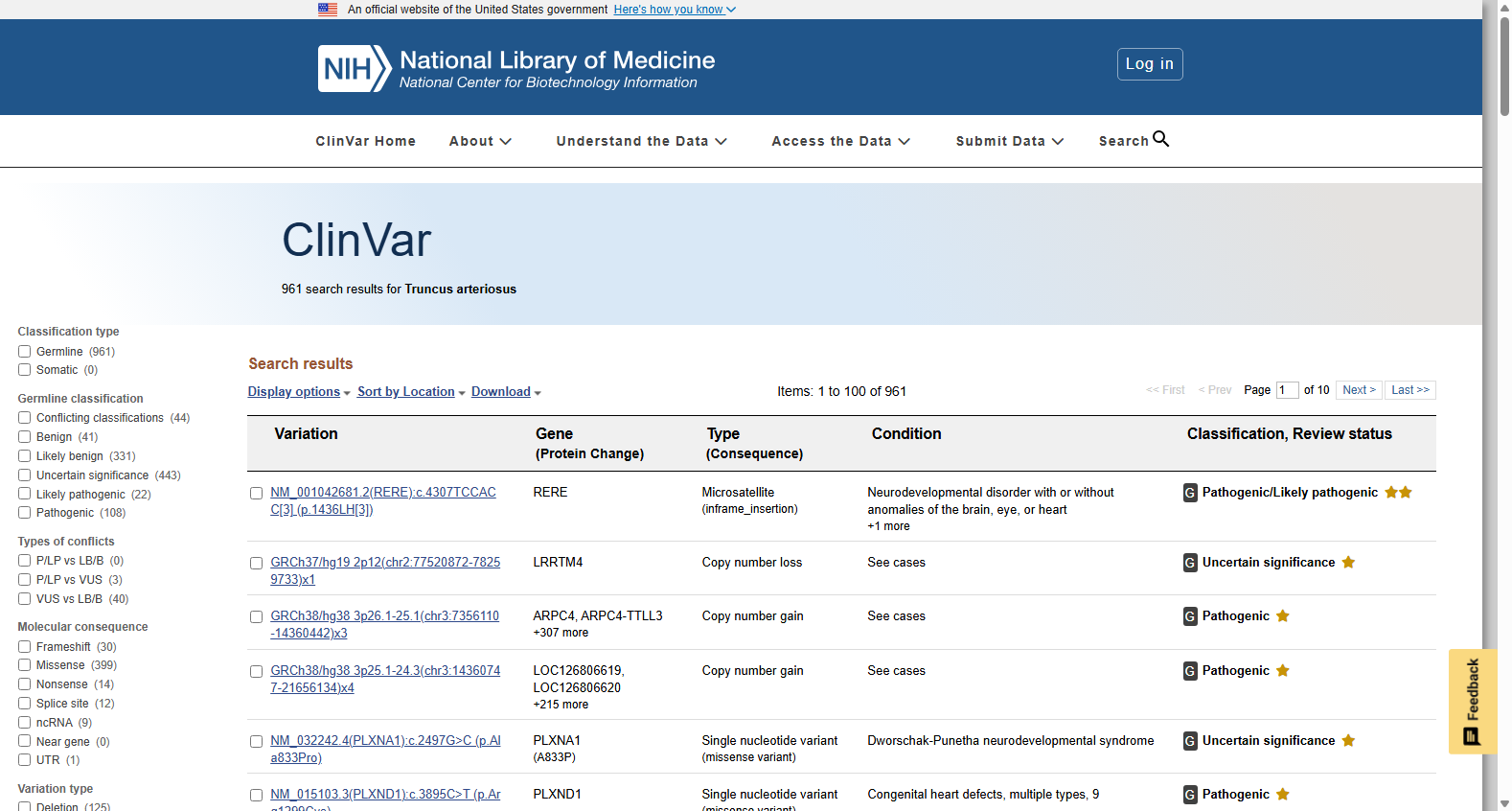The image size is (1512, 811).
Task: Check the ncRNA consequence filter
Action: click(25, 723)
